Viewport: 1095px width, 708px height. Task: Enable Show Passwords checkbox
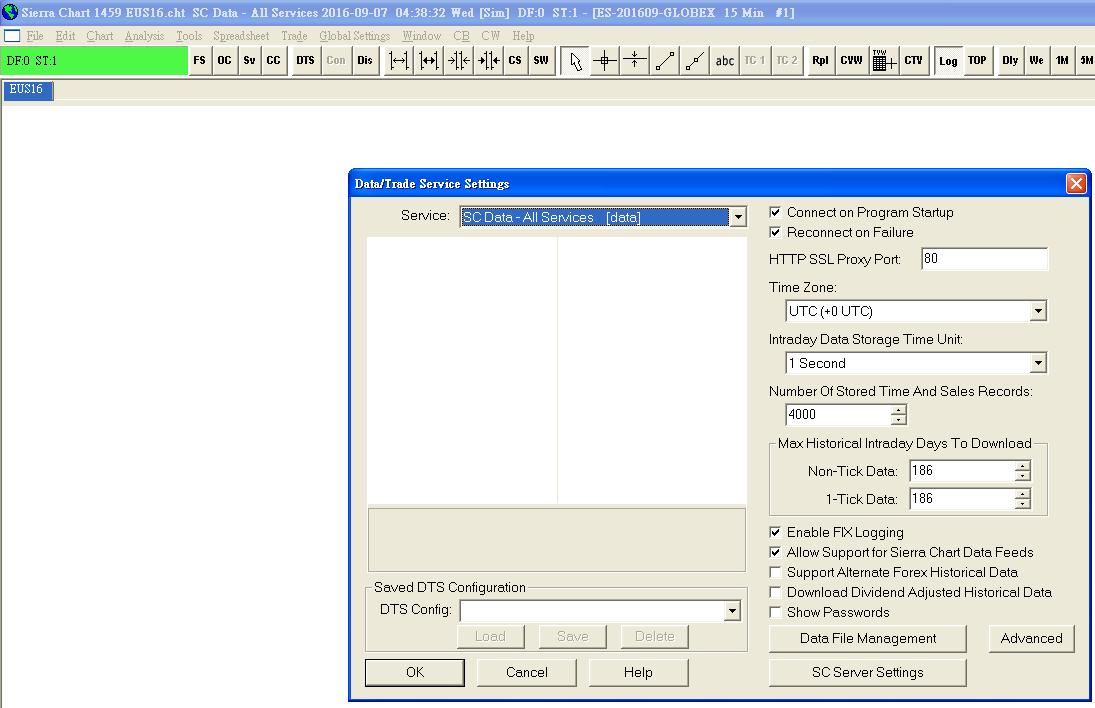[x=775, y=613]
